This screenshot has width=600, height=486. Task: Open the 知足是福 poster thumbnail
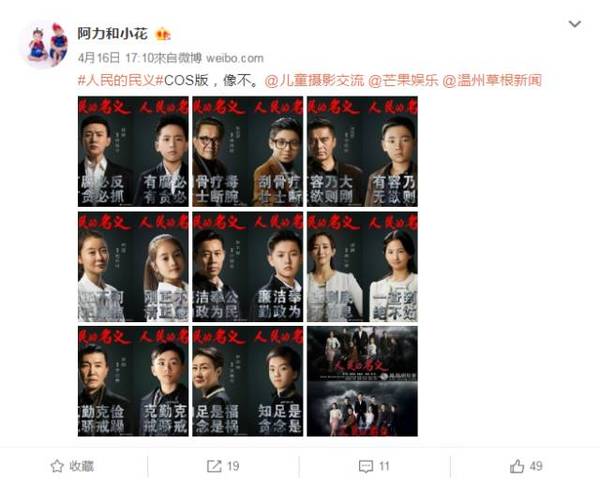(248, 381)
